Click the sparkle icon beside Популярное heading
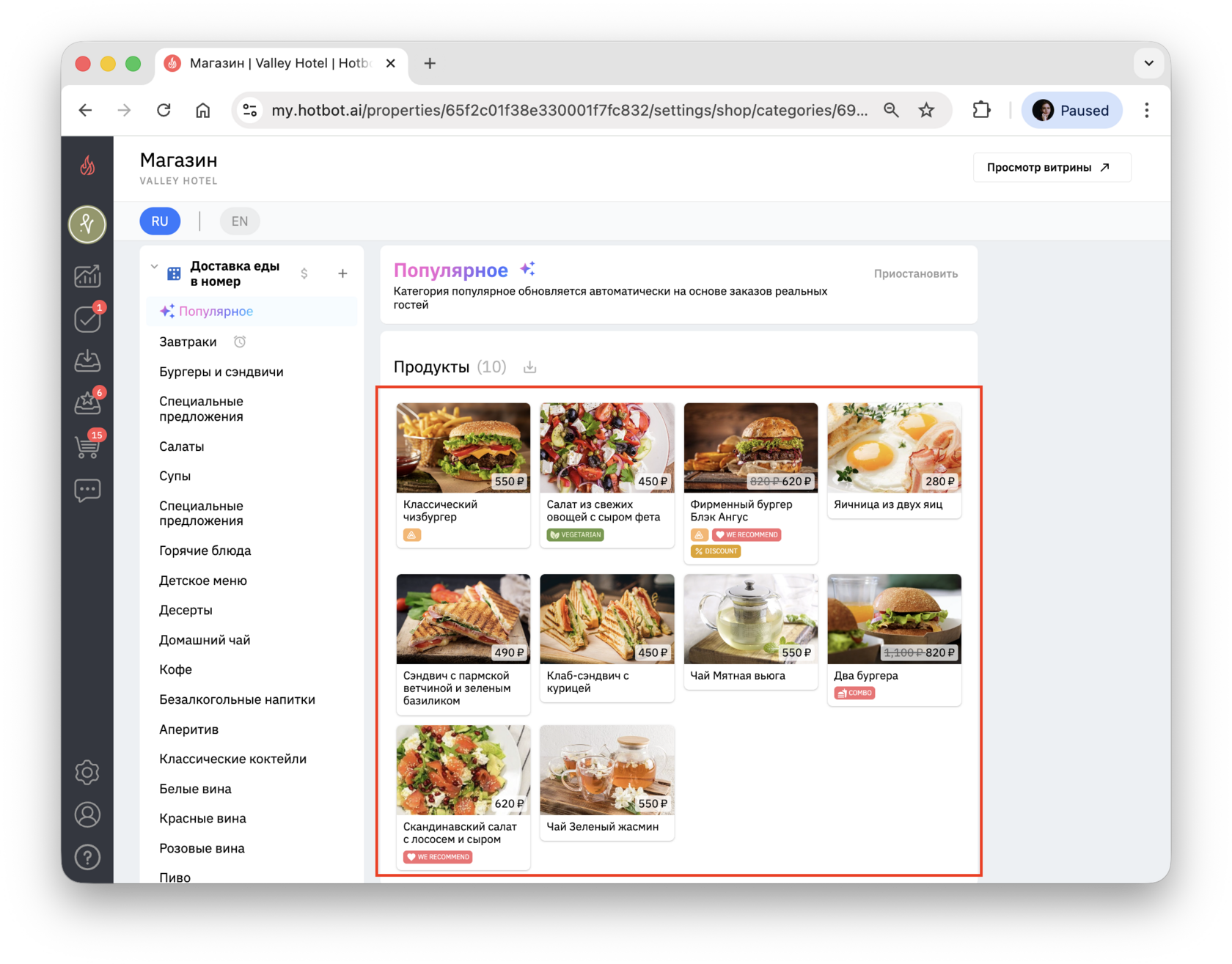This screenshot has height=964, width=1232. click(x=528, y=269)
